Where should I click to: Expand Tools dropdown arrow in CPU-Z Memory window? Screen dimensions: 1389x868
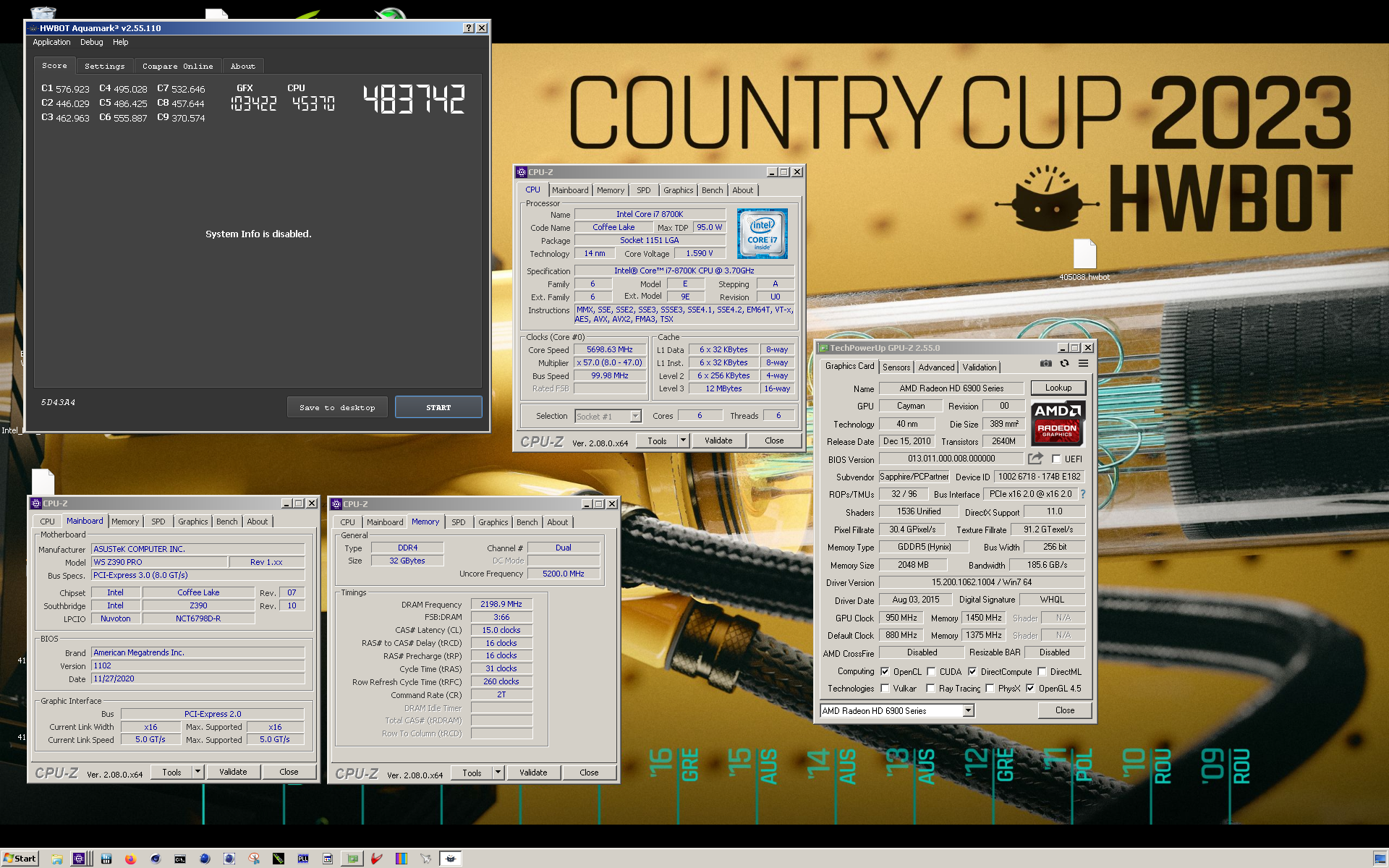click(x=498, y=773)
